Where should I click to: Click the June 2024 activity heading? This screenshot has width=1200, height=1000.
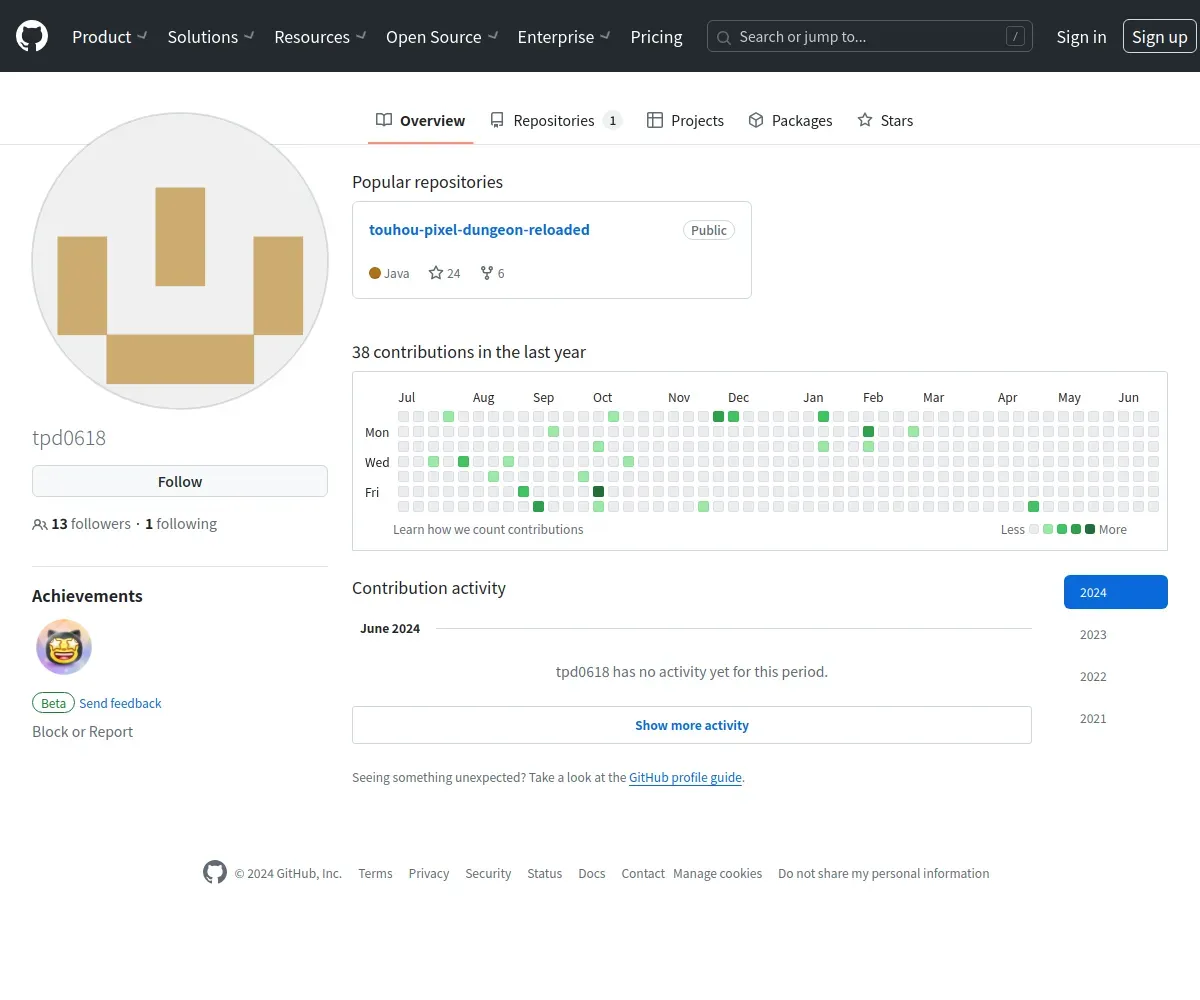click(x=390, y=629)
